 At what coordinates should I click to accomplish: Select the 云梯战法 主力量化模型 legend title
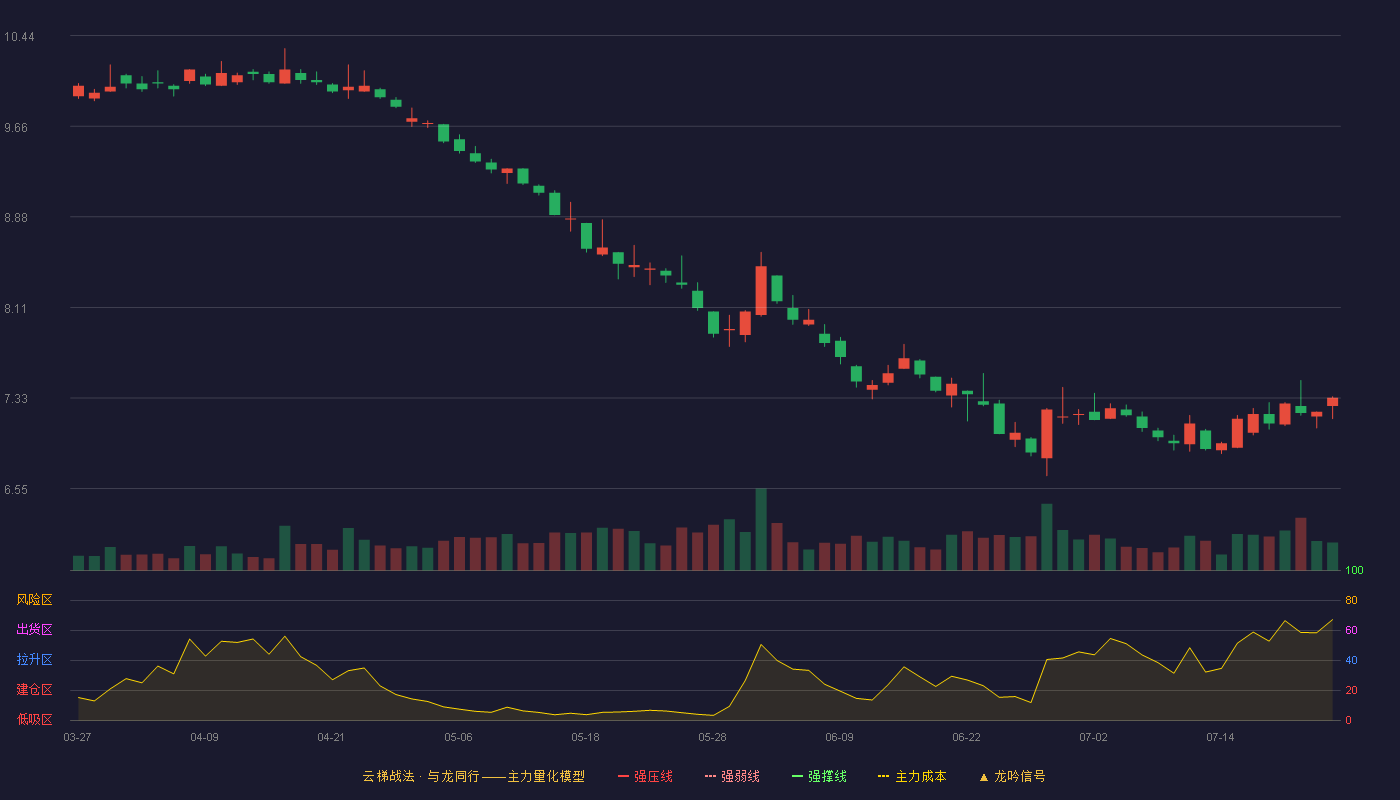coord(474,776)
